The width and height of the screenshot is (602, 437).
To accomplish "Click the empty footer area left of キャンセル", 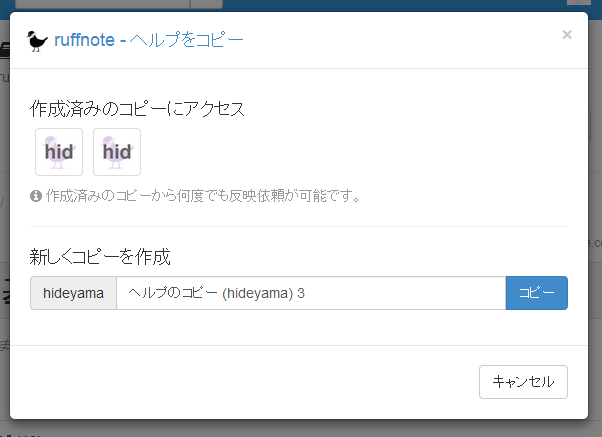I will tap(250, 382).
